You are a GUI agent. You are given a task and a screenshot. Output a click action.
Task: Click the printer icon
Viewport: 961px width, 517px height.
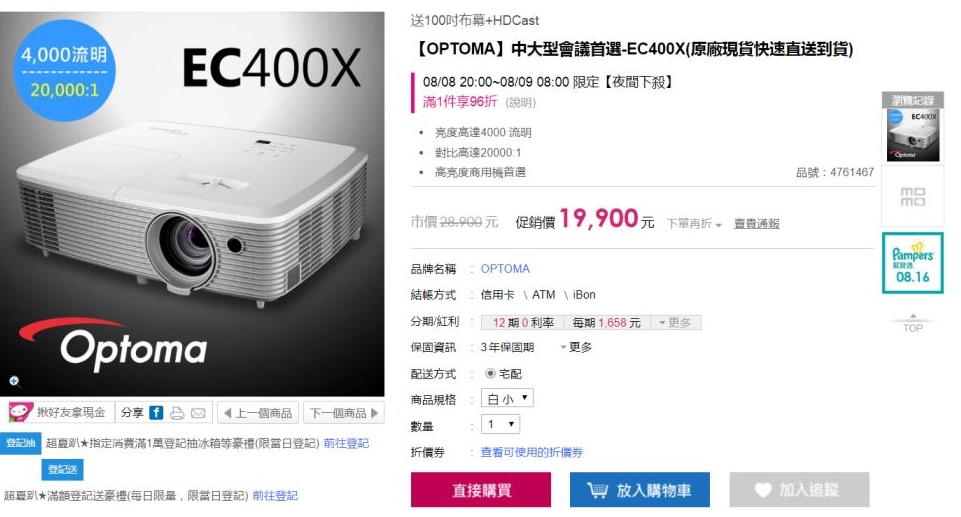pos(177,413)
